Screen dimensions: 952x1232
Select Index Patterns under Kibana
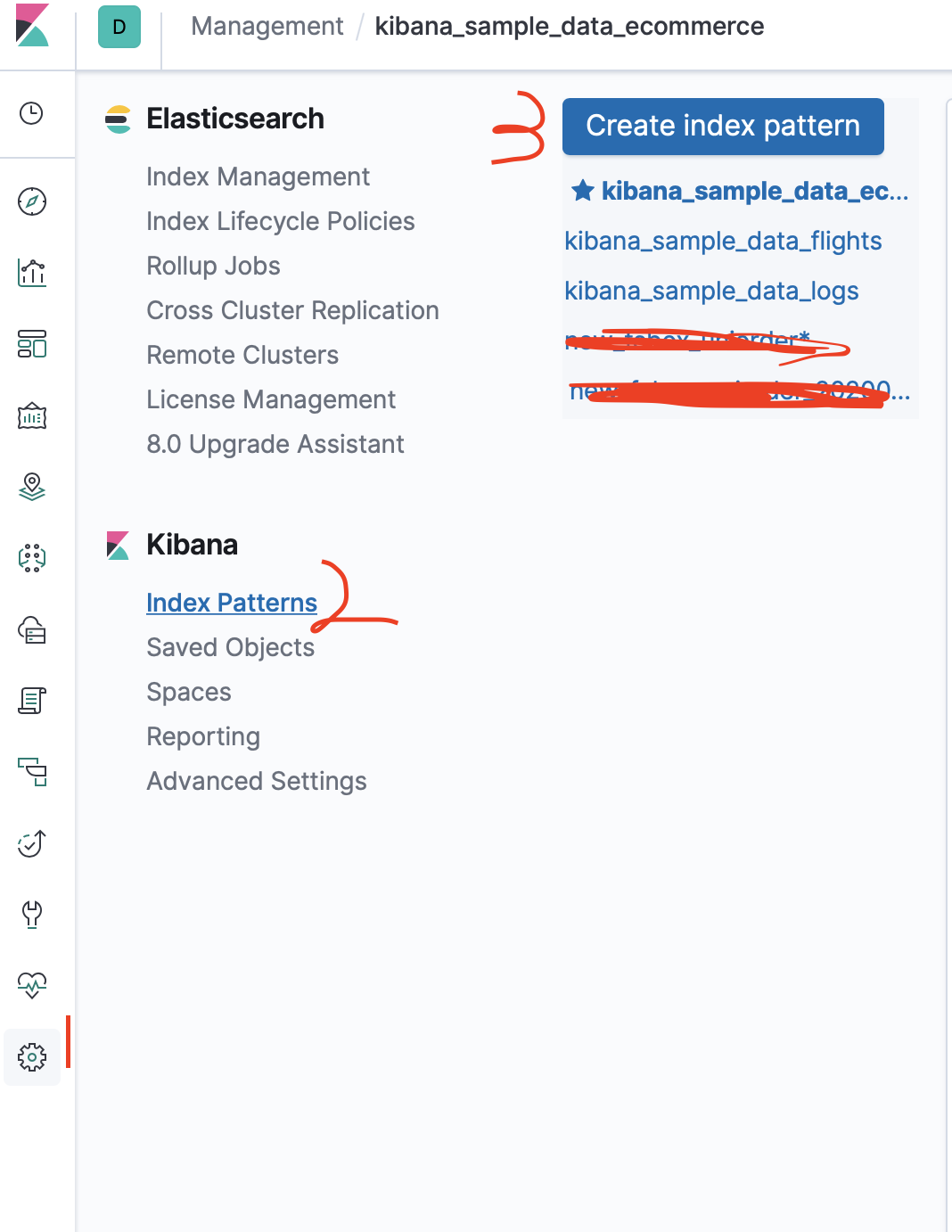(x=231, y=603)
